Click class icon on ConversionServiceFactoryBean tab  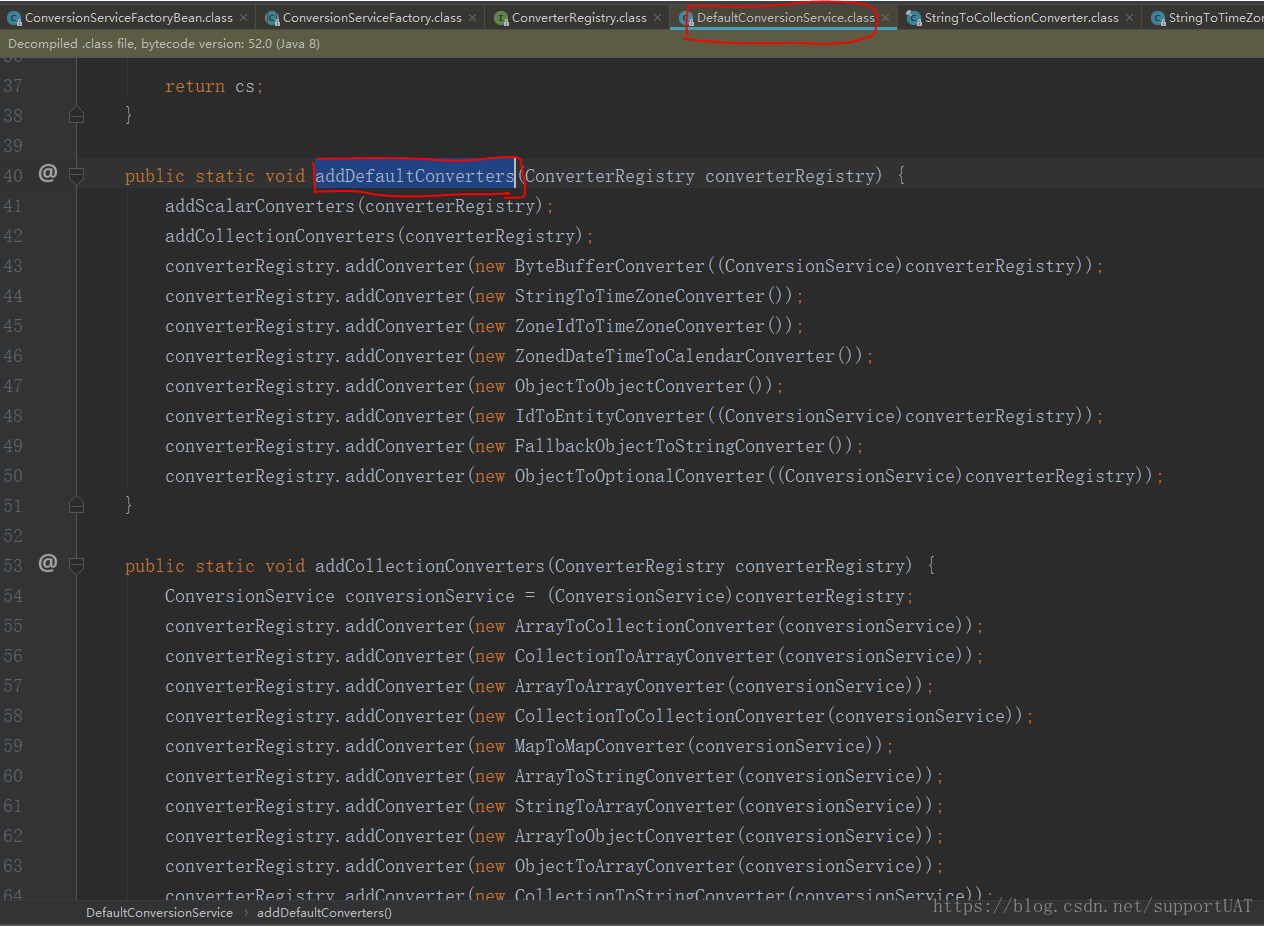(x=14, y=18)
